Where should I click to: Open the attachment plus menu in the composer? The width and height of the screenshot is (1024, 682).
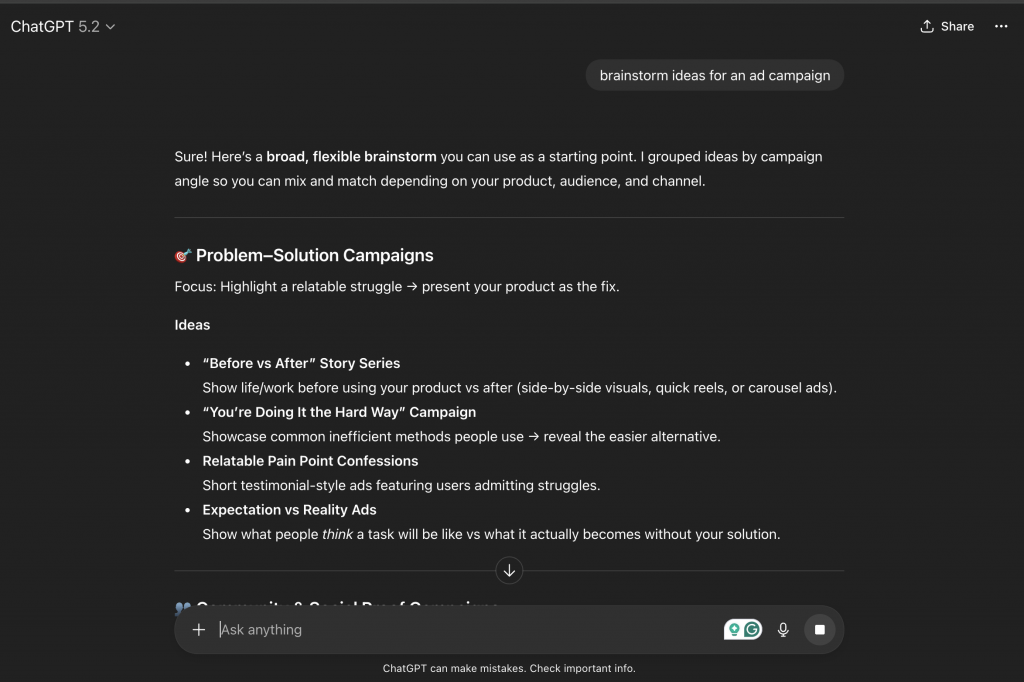(x=199, y=629)
